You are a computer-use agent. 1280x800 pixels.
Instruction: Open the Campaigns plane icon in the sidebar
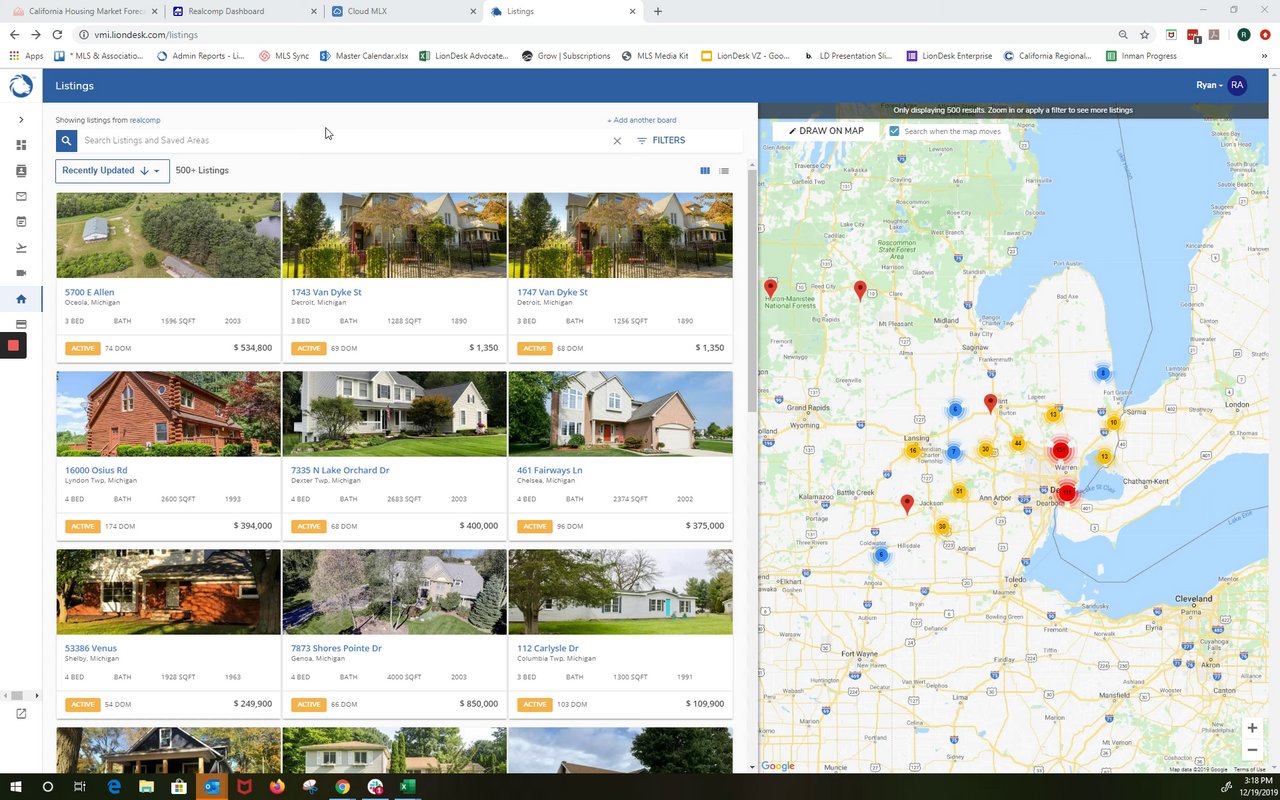tap(21, 247)
